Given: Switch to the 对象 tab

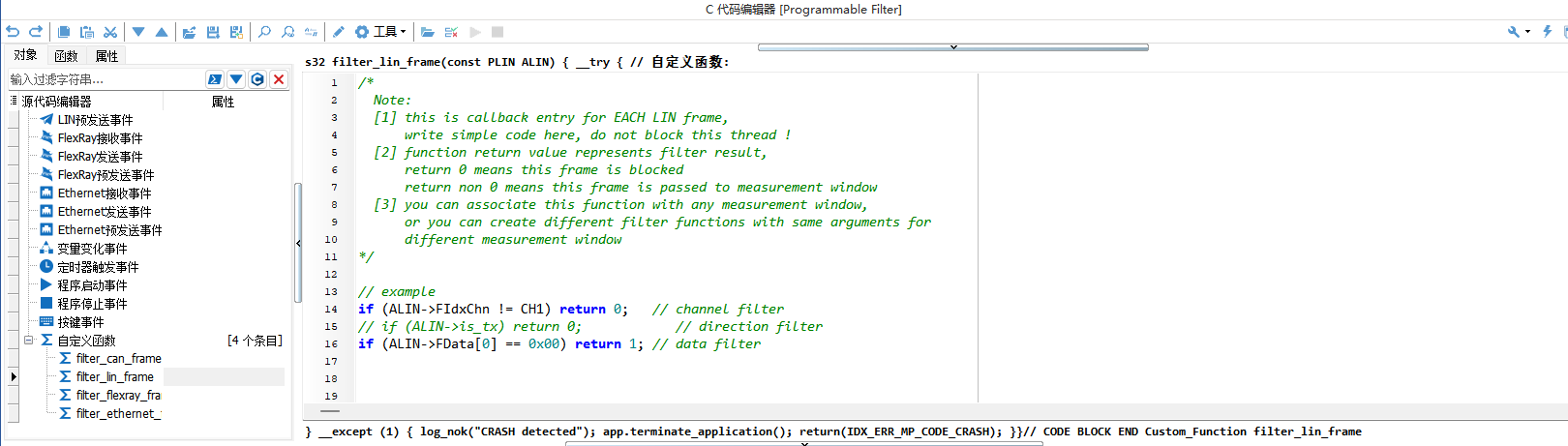Looking at the screenshot, I should click(25, 55).
